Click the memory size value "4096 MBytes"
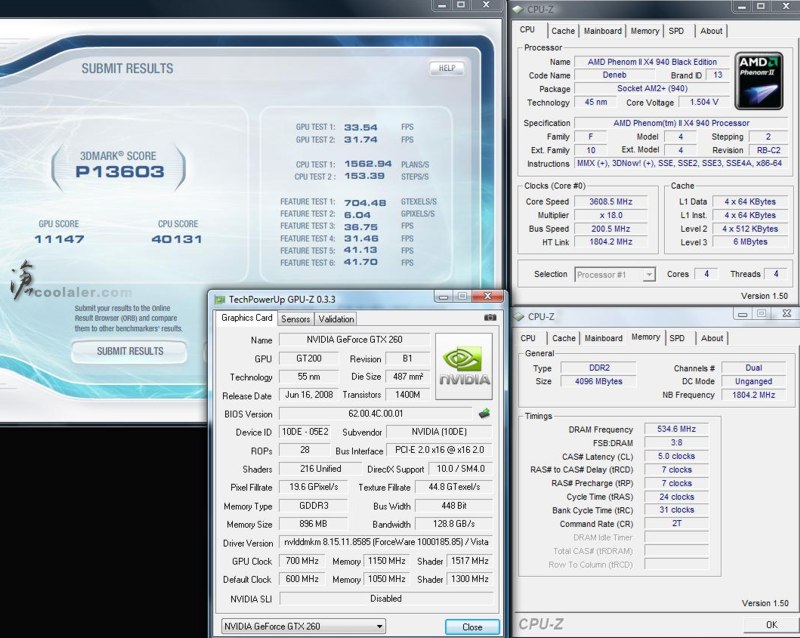Viewport: 800px width, 638px height. click(x=599, y=381)
